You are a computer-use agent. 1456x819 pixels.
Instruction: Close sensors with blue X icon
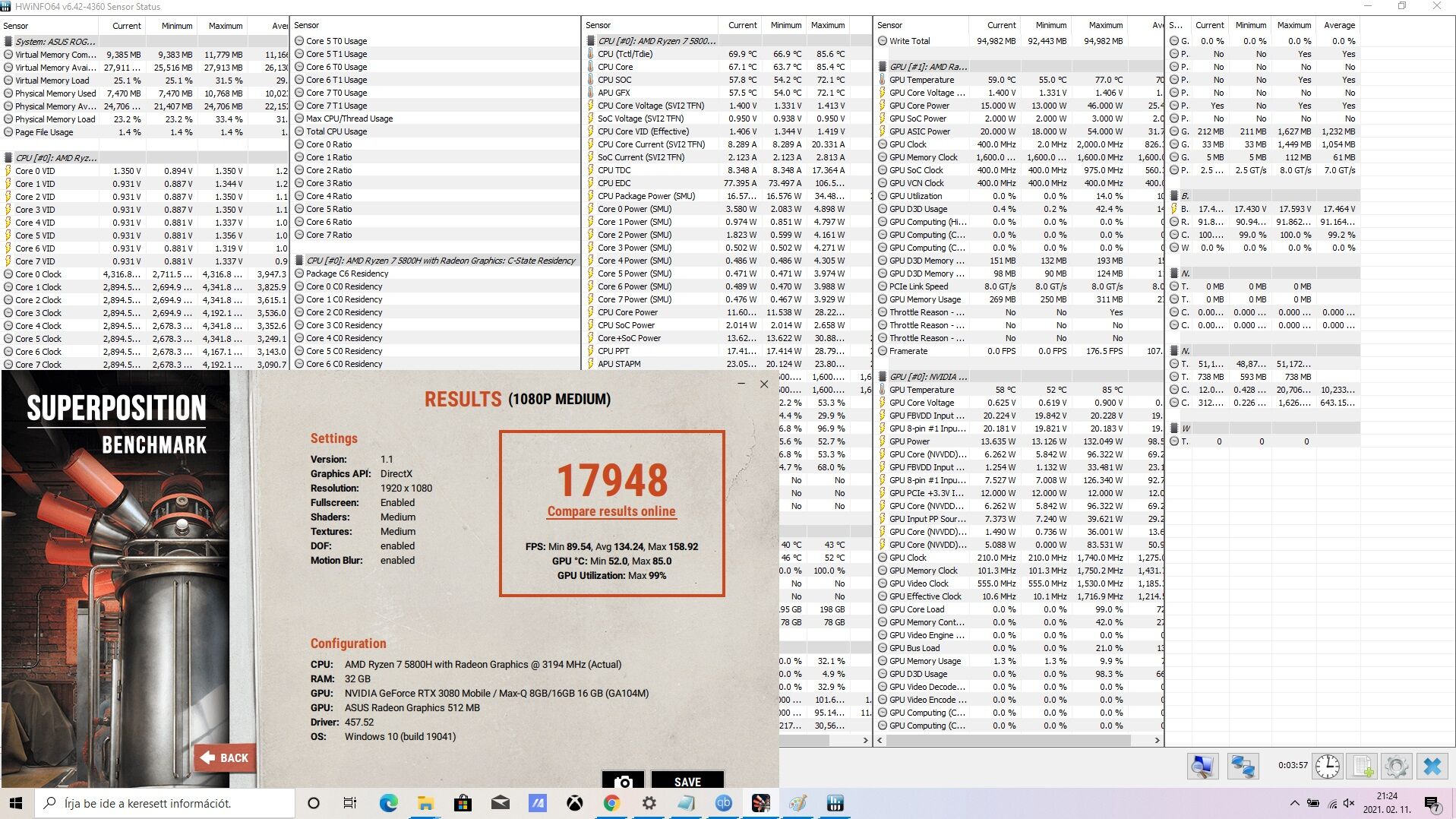coord(1432,766)
